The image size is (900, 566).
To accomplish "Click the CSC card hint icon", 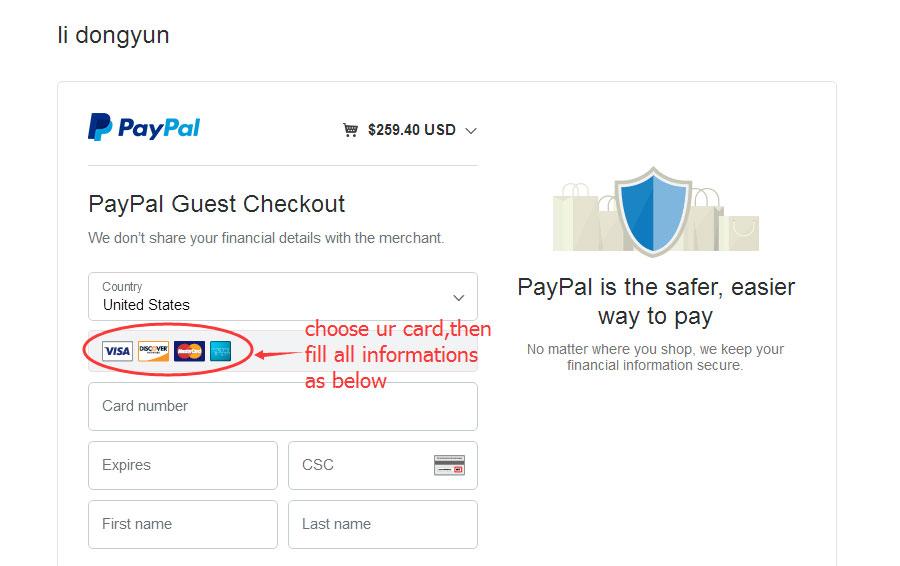I will pos(449,465).
